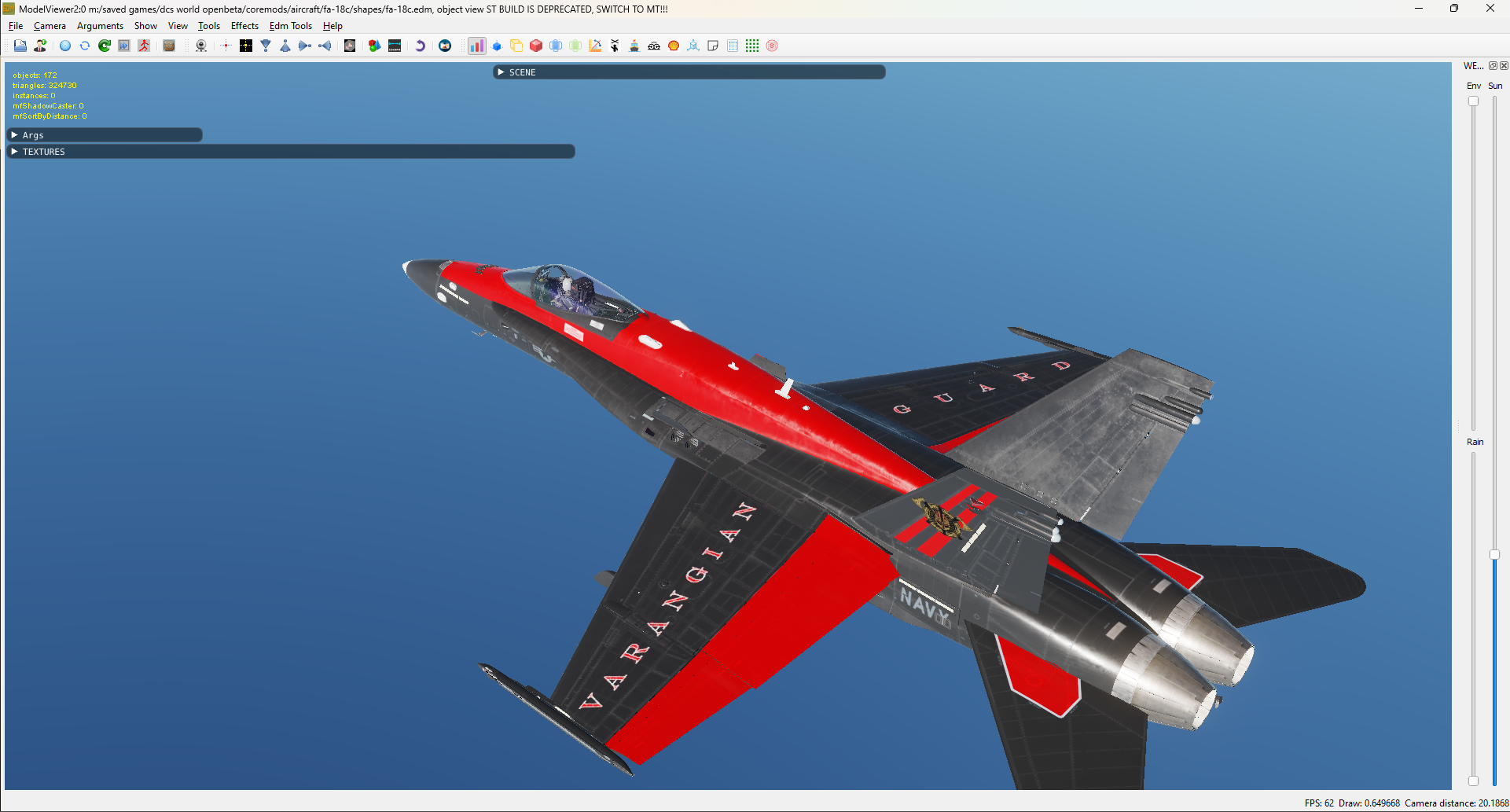
Task: Click the blue dotted grid icon
Action: tap(733, 46)
